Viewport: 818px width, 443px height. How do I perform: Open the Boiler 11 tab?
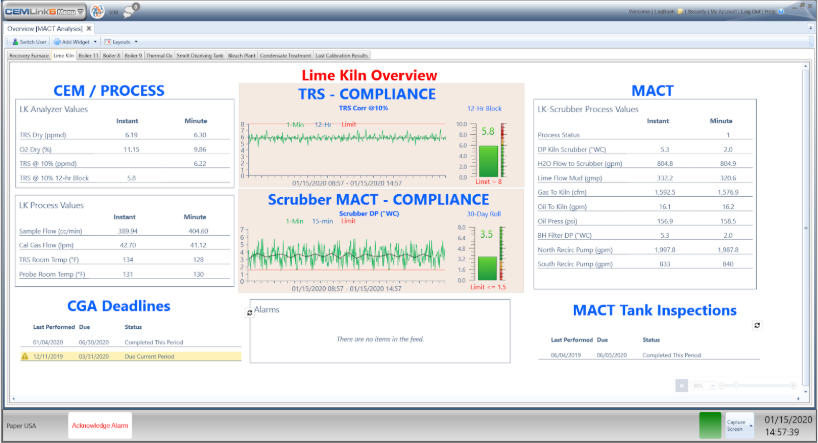[88, 55]
